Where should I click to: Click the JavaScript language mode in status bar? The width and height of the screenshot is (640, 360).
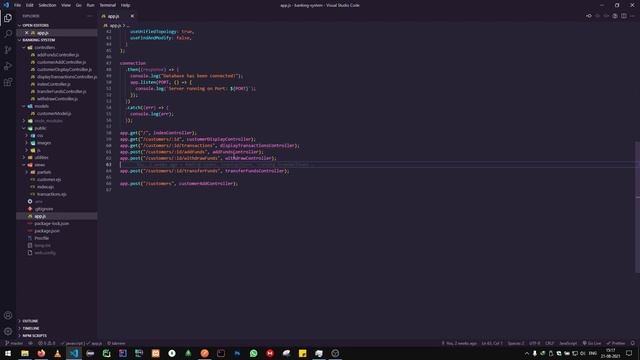(x=568, y=343)
